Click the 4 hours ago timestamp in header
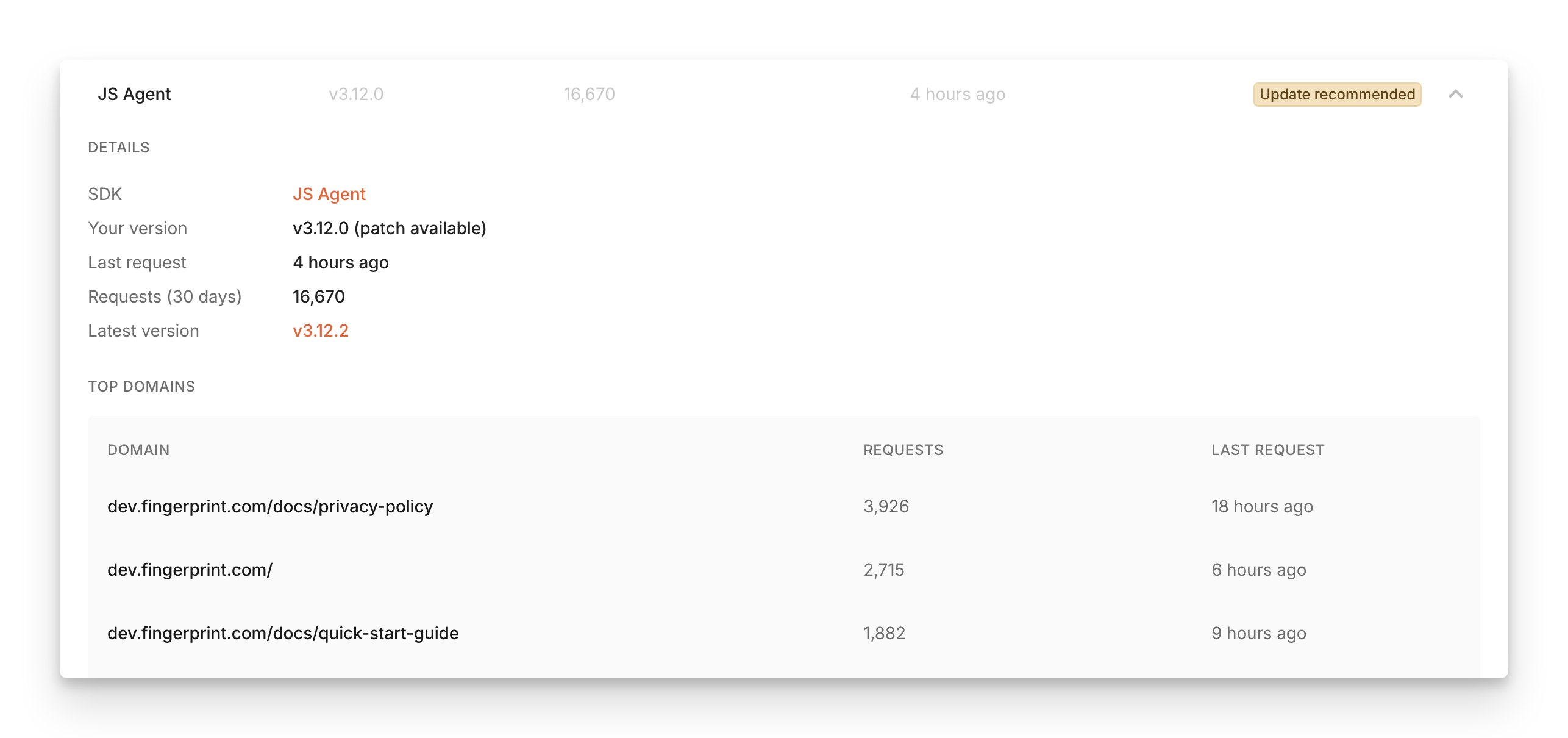This screenshot has height=738, width=1568. point(957,94)
